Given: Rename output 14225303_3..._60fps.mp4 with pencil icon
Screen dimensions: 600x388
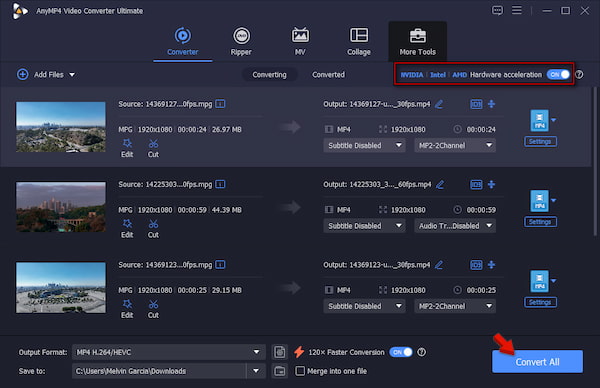Looking at the screenshot, I should [440, 184].
